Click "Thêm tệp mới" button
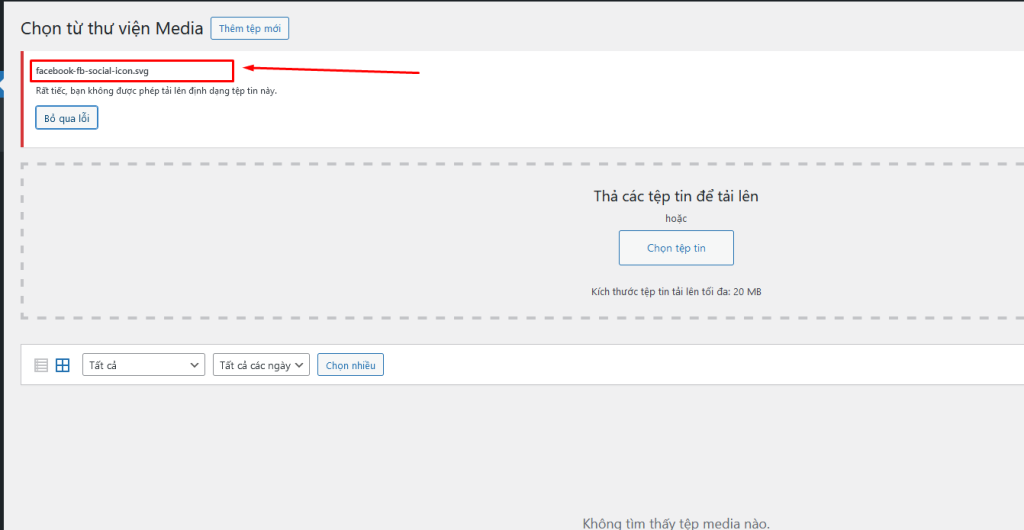Viewport: 1024px width, 530px height. pos(250,29)
